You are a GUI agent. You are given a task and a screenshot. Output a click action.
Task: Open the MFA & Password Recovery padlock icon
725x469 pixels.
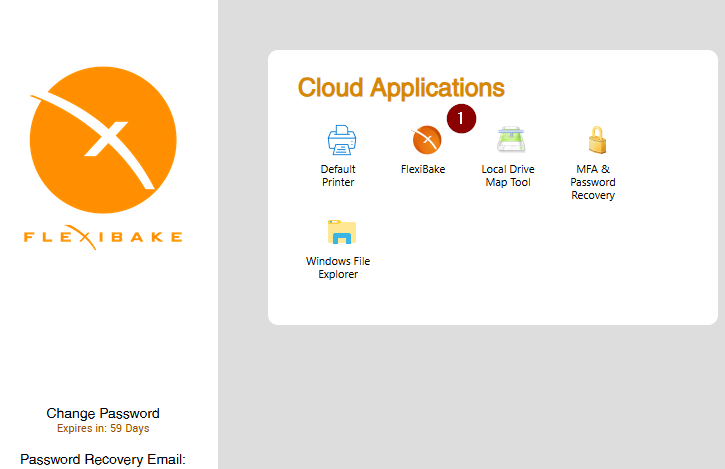pyautogui.click(x=597, y=139)
